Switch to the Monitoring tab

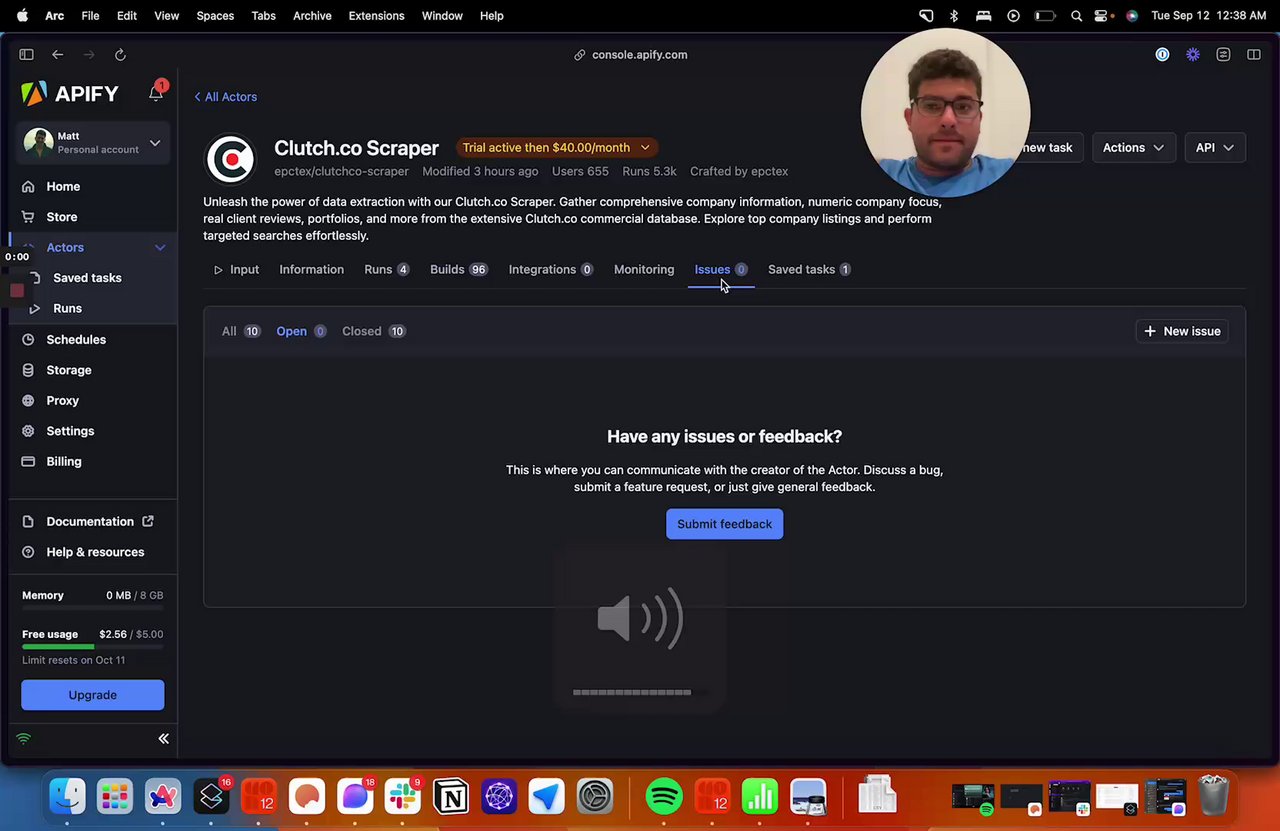644,270
